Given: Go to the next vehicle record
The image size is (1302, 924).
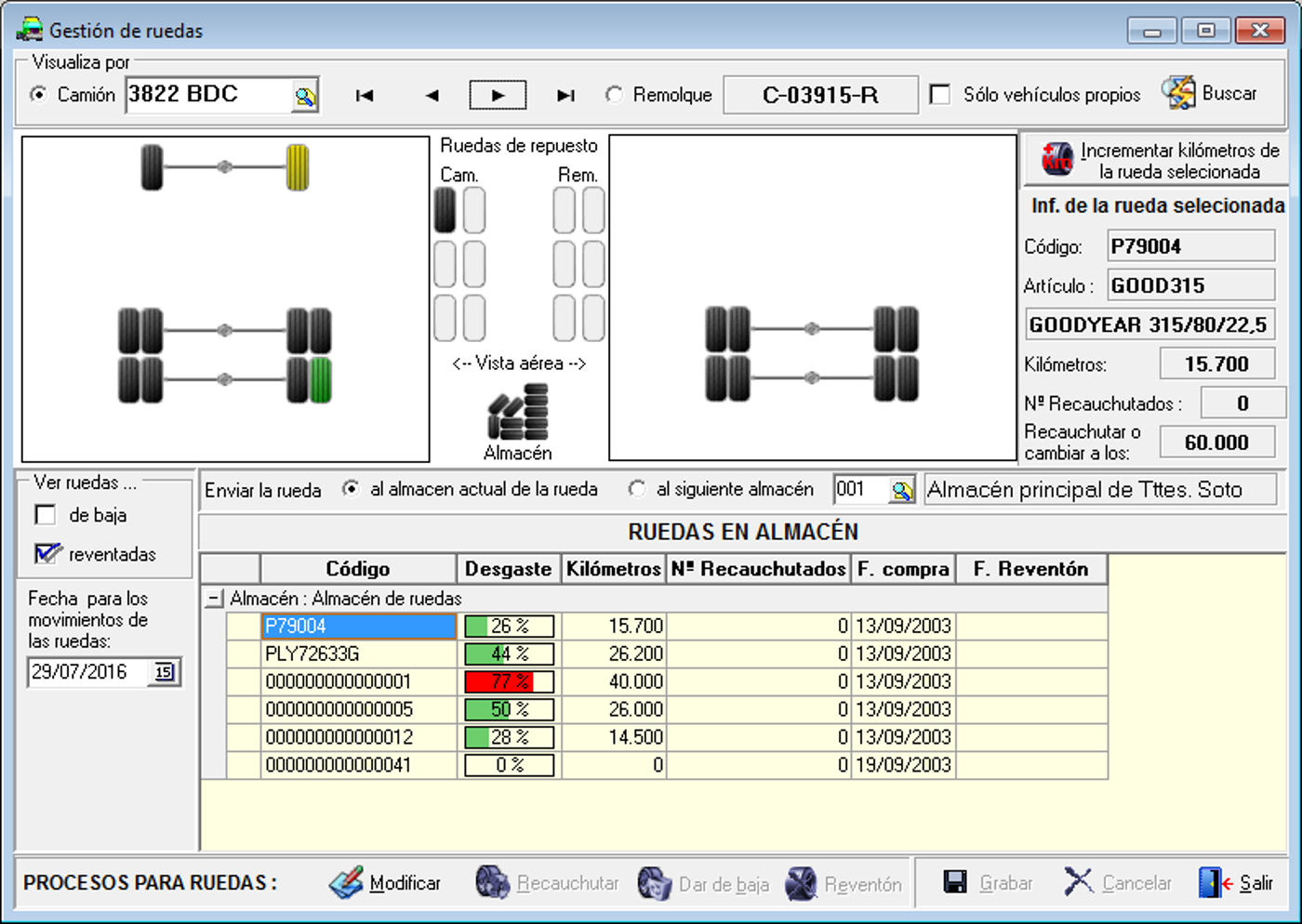Looking at the screenshot, I should [498, 95].
